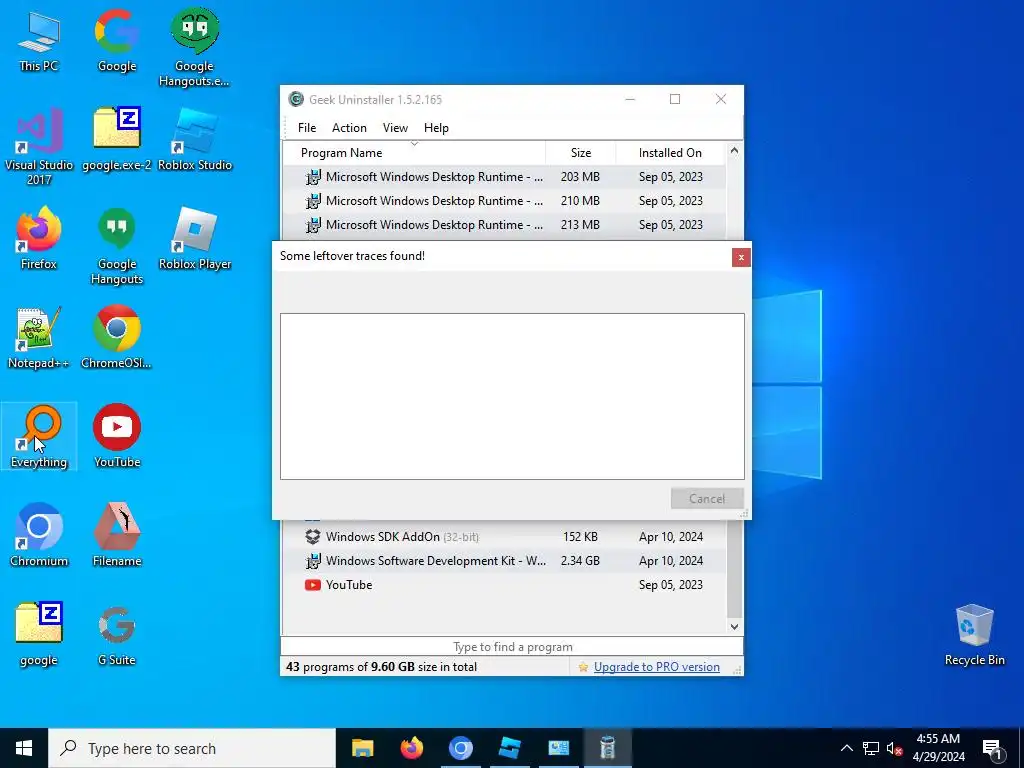Select YouTube desktop icon
Viewport: 1024px width, 768px height.
[x=117, y=436]
